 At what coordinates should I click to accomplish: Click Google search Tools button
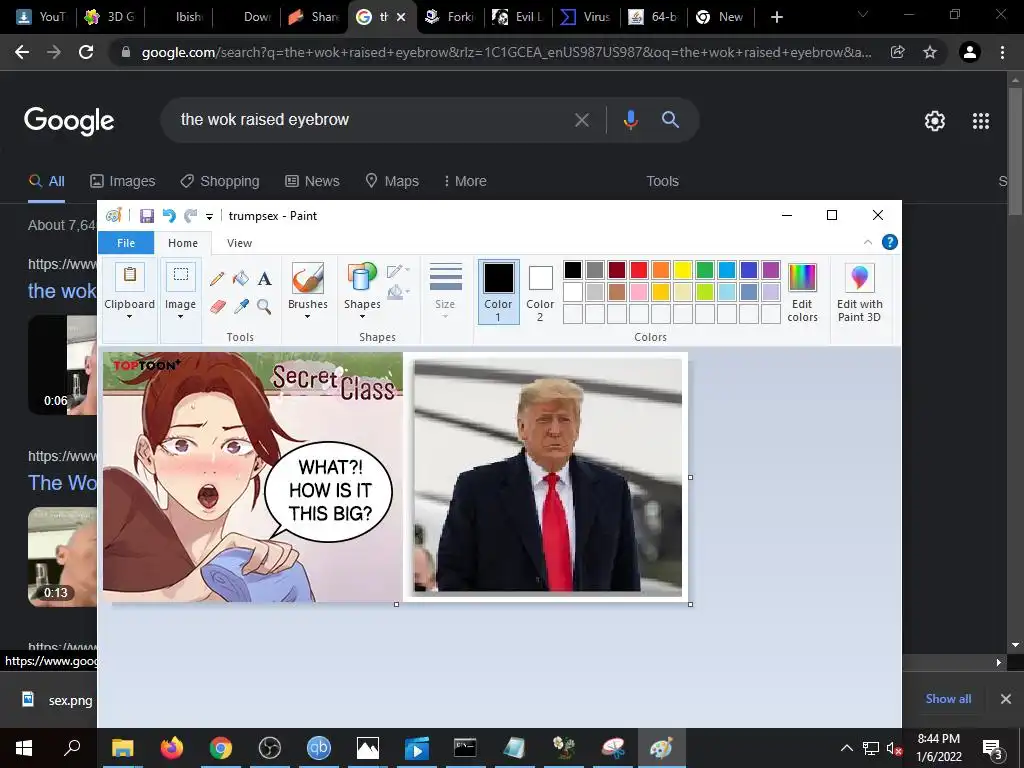[662, 181]
